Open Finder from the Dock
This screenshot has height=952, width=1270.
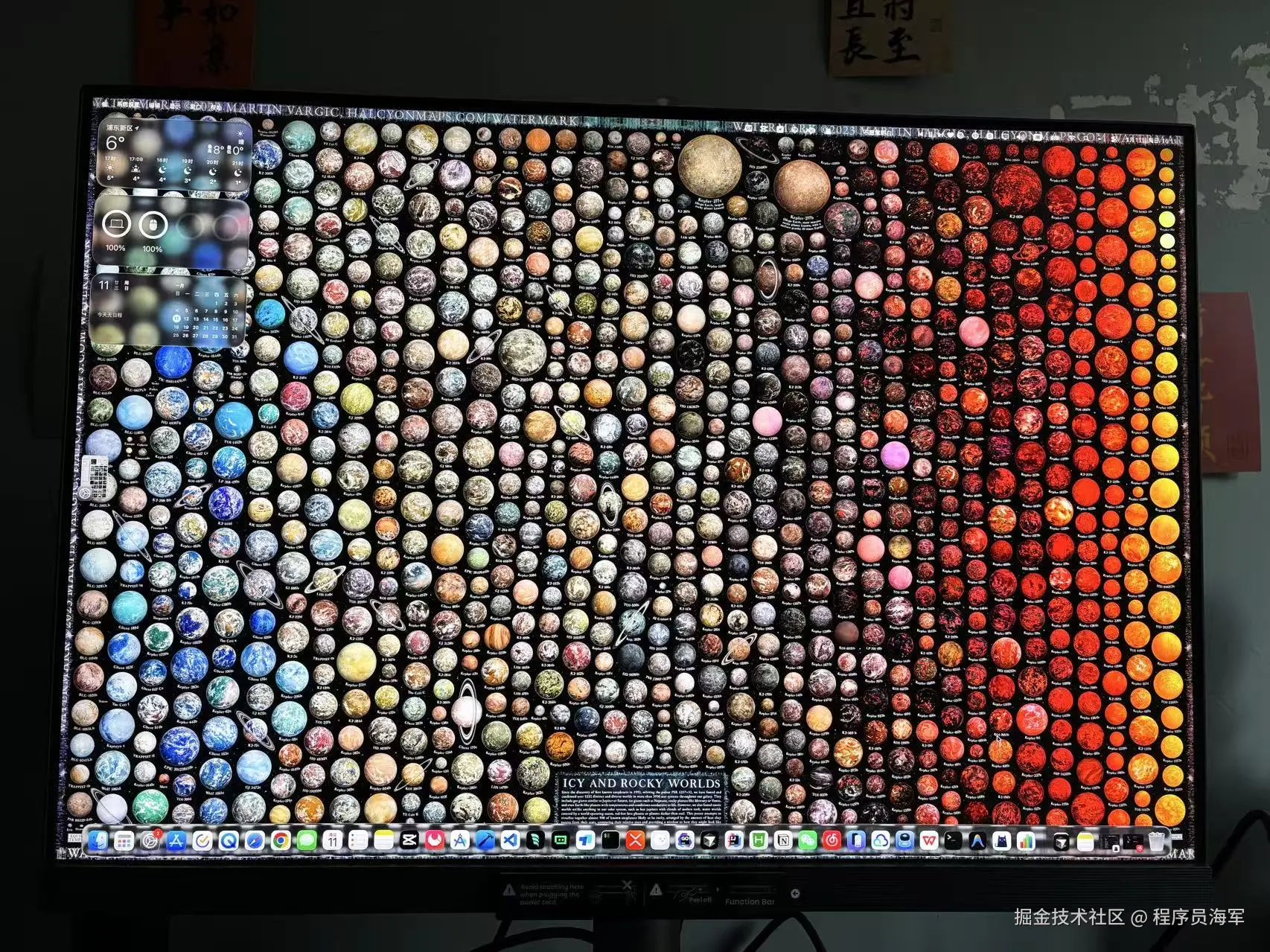pos(98,840)
